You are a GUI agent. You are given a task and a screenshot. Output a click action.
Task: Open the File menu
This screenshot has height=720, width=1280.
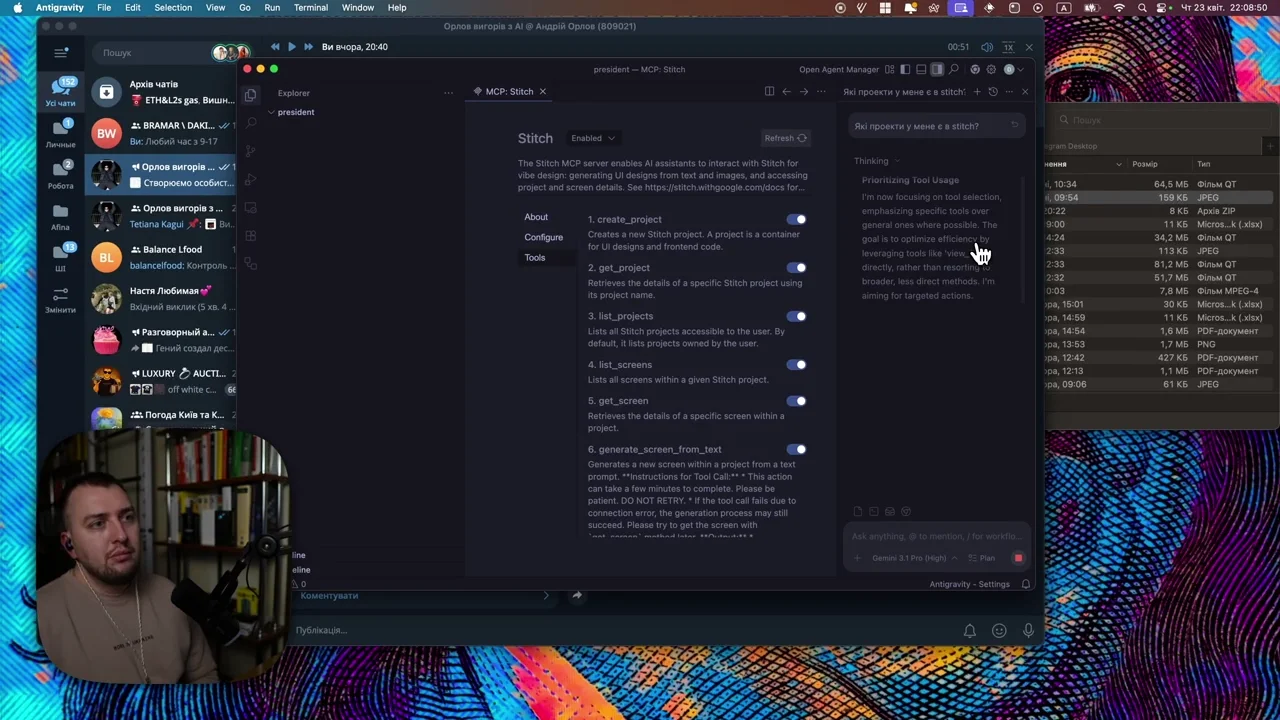coord(104,7)
